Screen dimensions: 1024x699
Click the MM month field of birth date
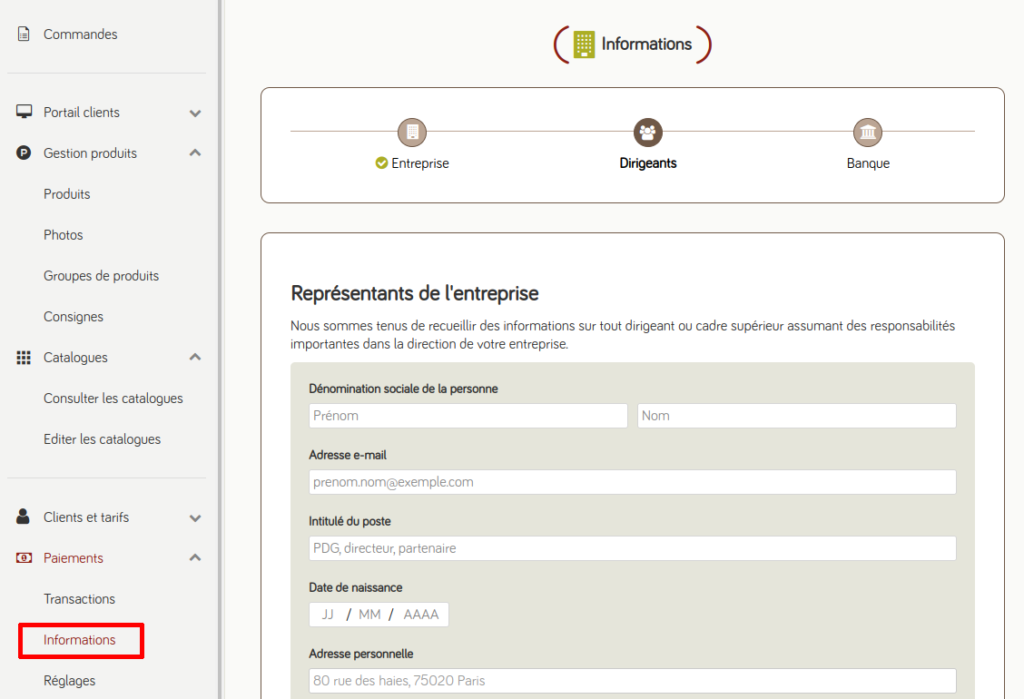click(x=370, y=615)
